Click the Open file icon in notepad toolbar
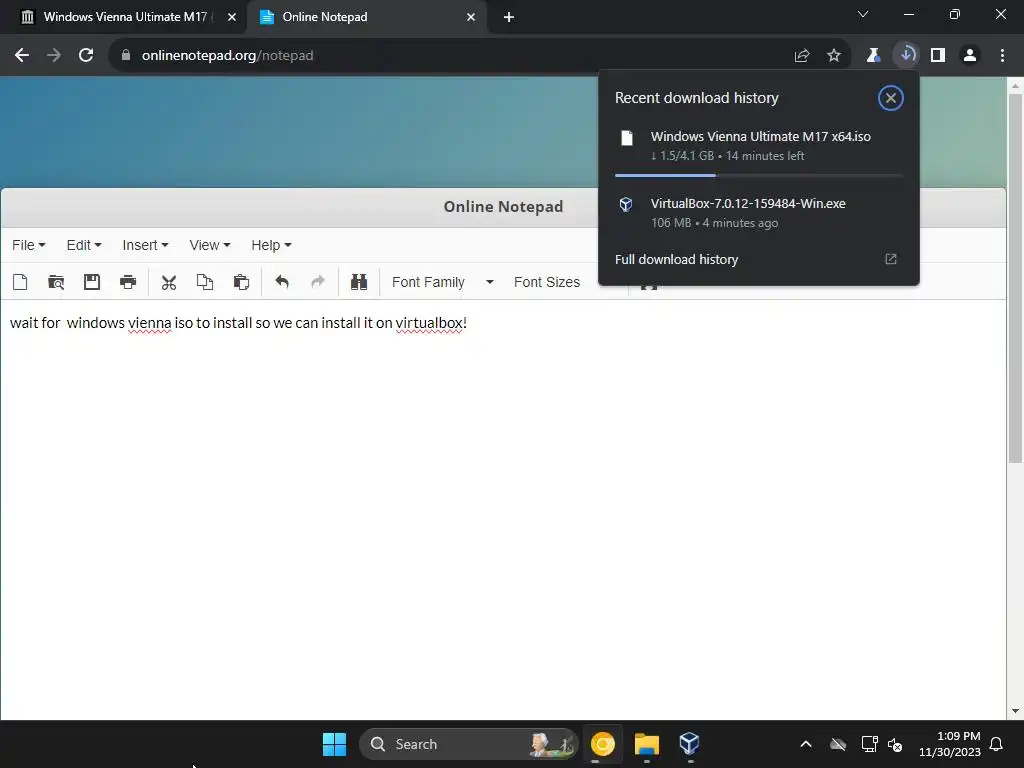 pos(56,282)
